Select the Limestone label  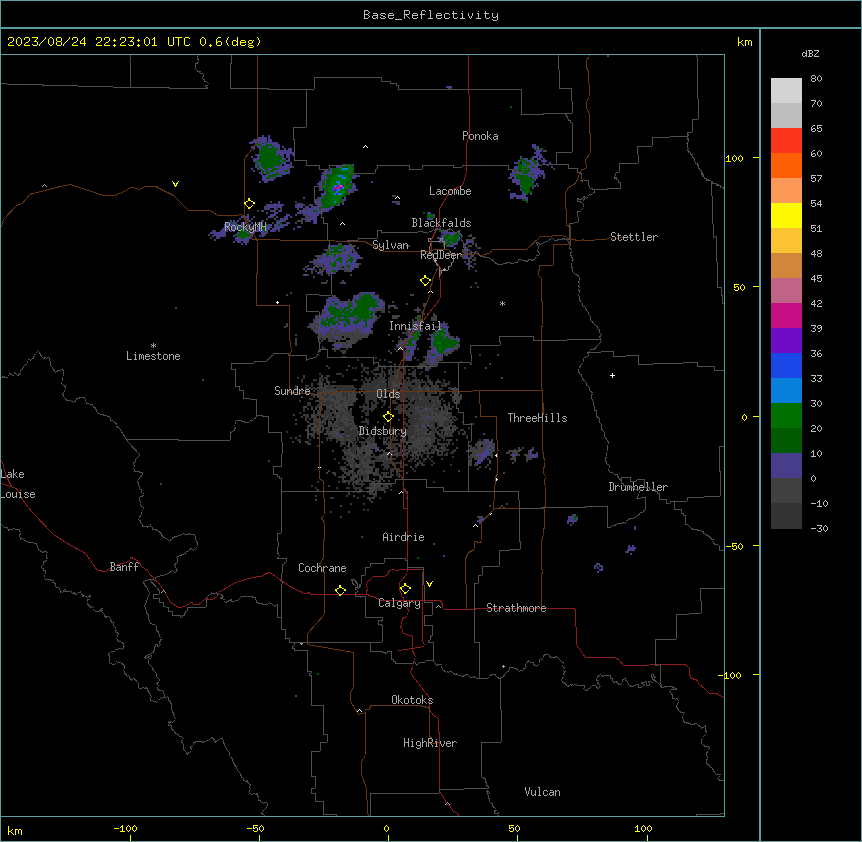click(x=153, y=356)
